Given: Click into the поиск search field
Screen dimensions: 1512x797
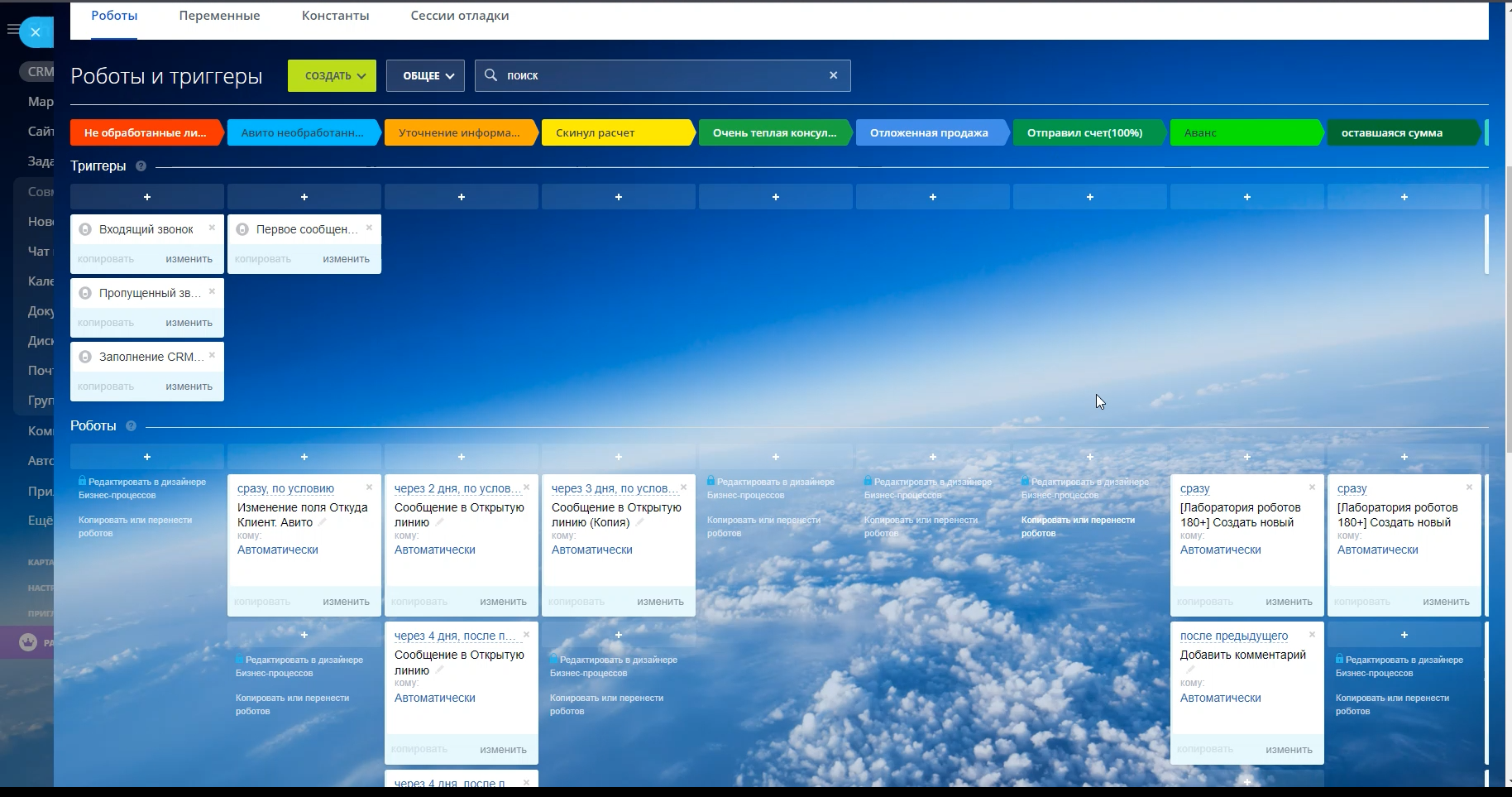Looking at the screenshot, I should 662,75.
